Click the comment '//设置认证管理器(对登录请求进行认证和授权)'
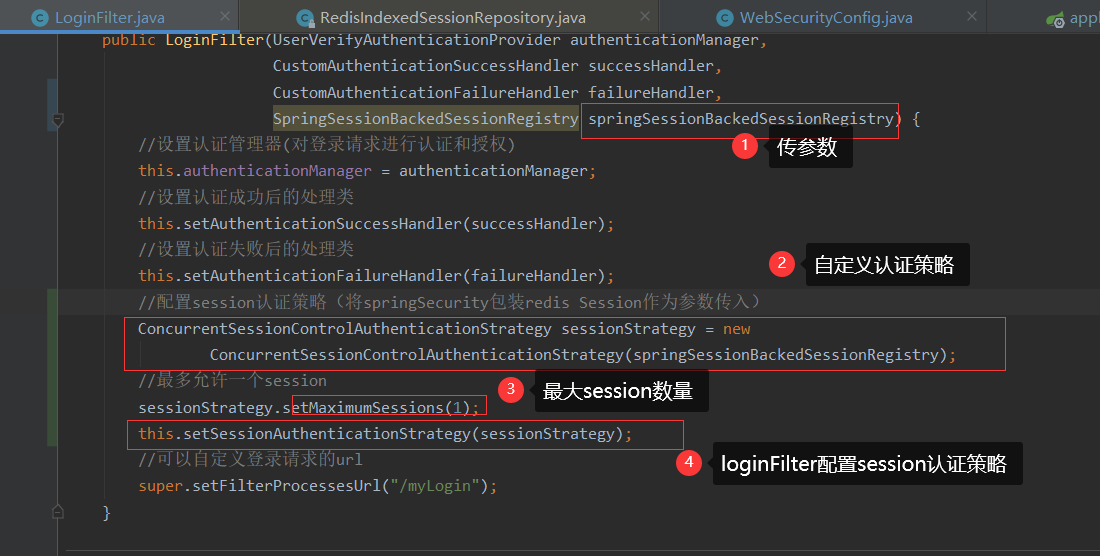 [x=327, y=144]
